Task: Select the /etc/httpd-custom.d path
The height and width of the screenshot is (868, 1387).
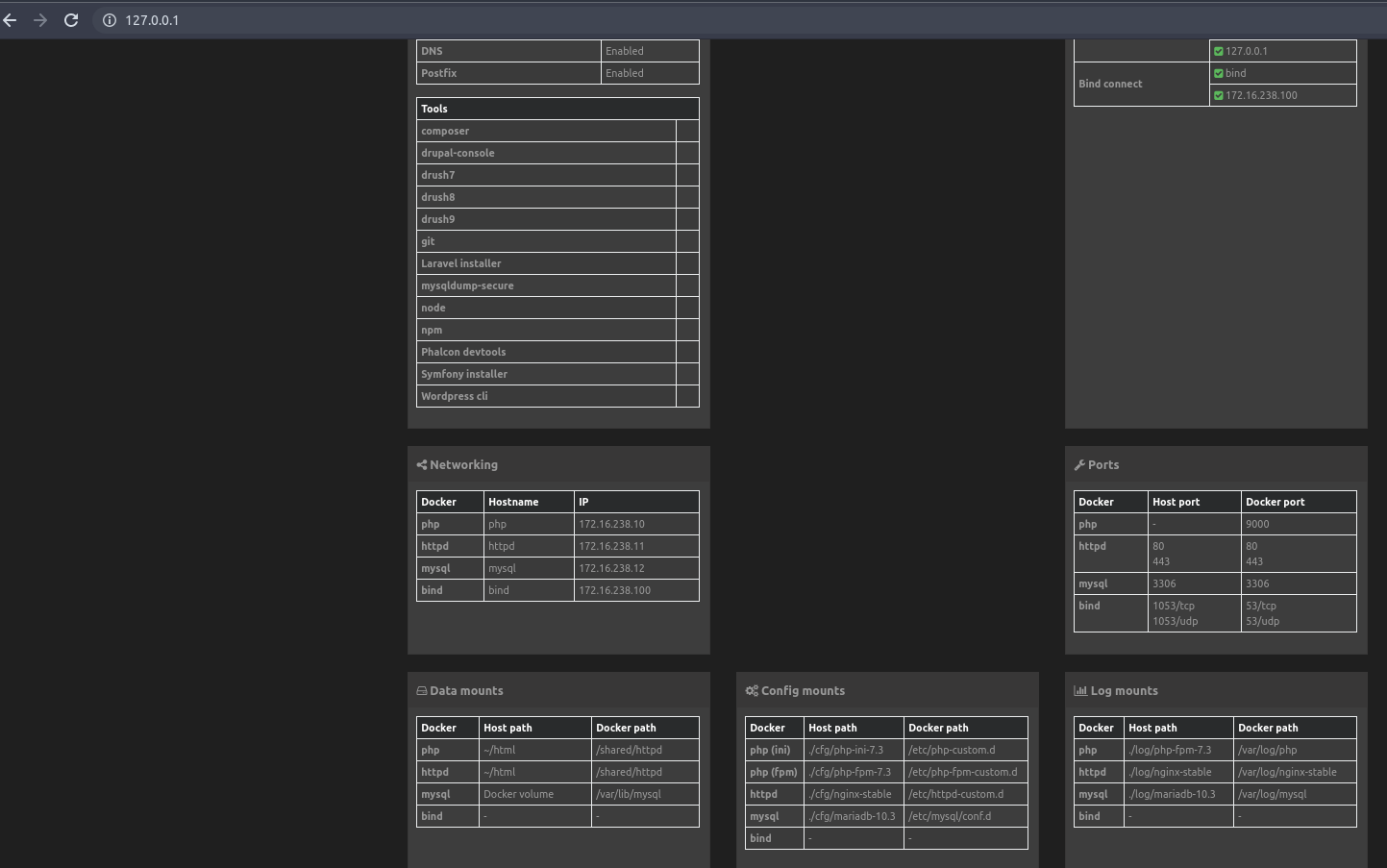Action: click(955, 794)
